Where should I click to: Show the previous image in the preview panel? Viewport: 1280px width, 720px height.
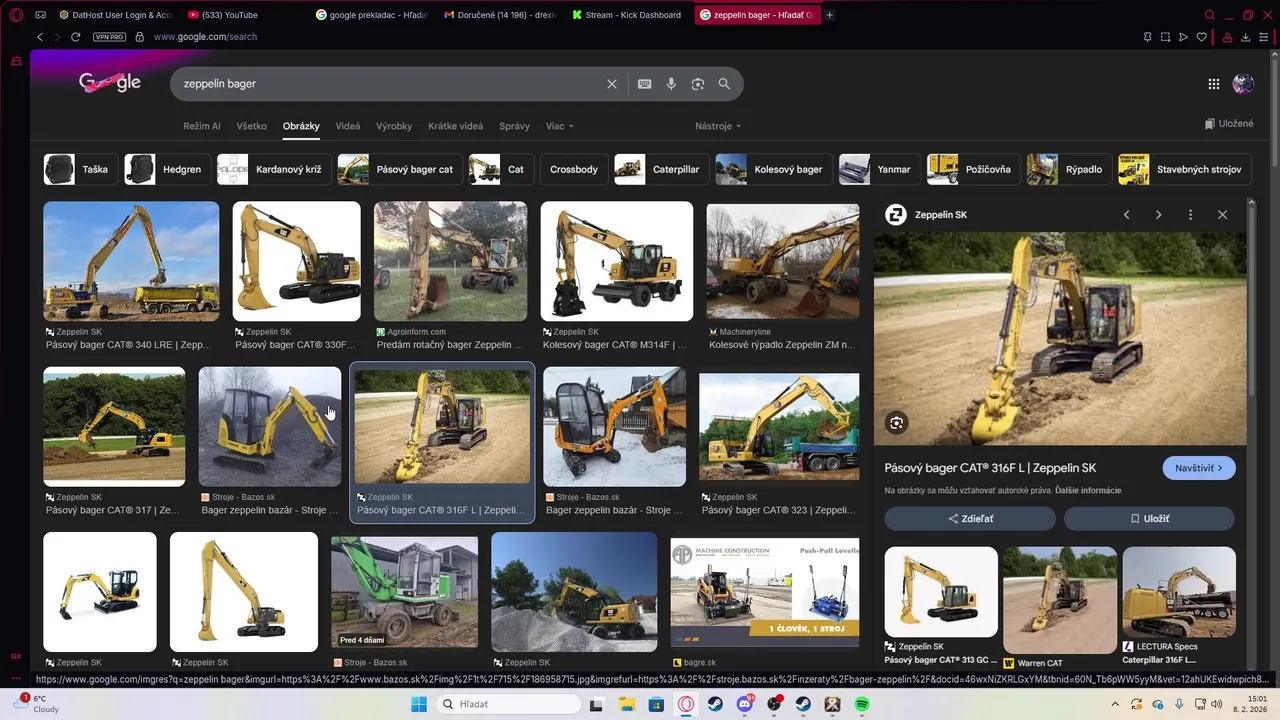(1127, 215)
